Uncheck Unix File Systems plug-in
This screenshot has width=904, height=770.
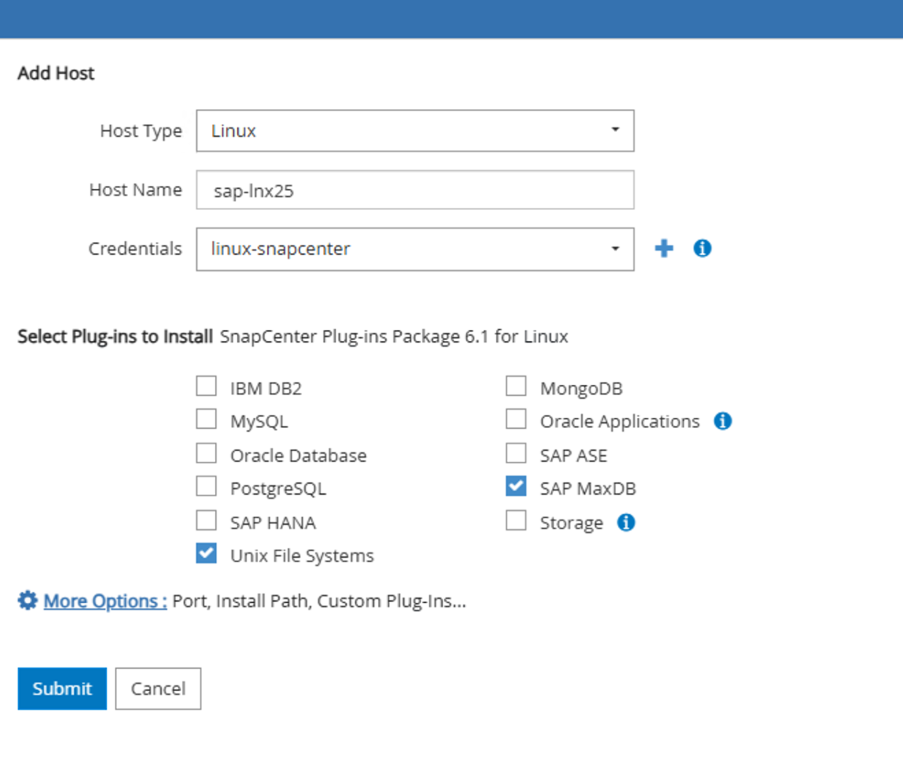point(206,554)
